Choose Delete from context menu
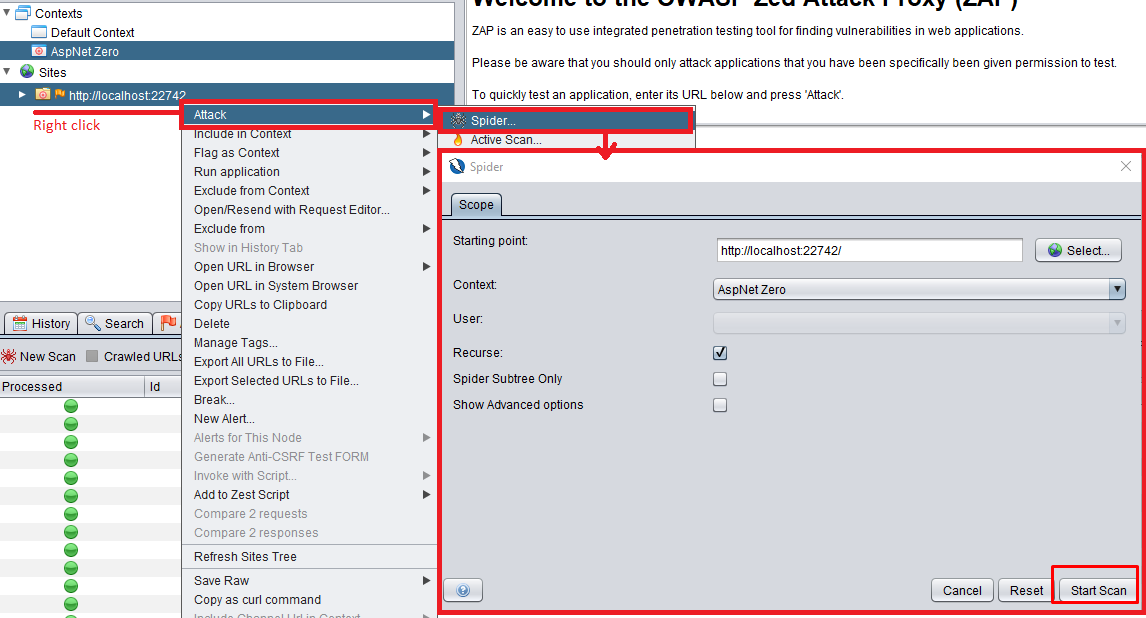Screen dimensions: 1146x618 [310, 324]
